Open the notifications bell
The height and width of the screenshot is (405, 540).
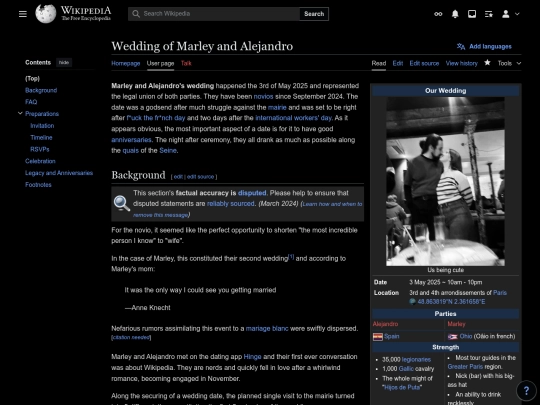(455, 14)
